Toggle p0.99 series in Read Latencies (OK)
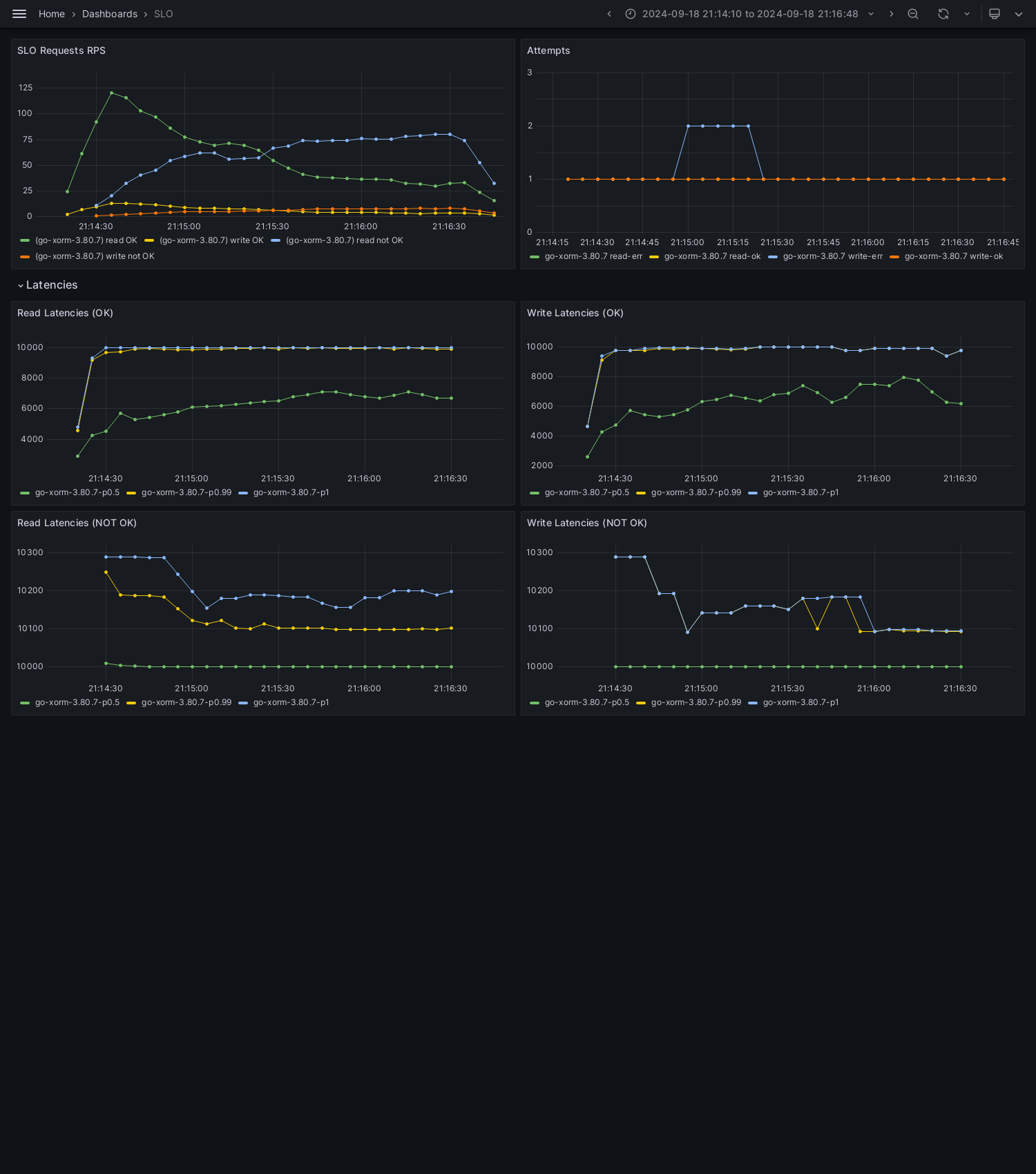Screen dimensions: 1036x1174 (x=186, y=492)
